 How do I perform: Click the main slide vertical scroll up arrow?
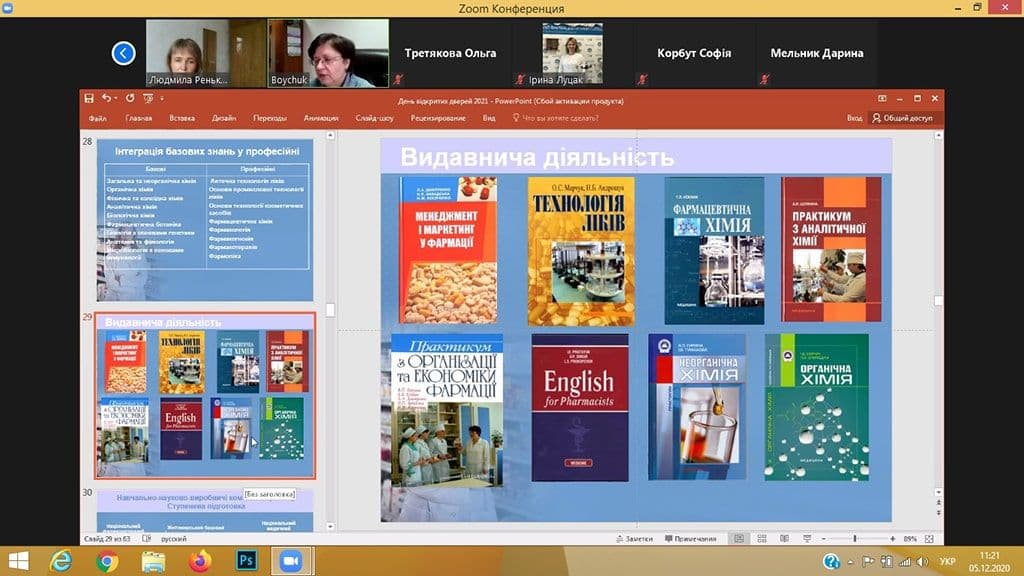[938, 136]
